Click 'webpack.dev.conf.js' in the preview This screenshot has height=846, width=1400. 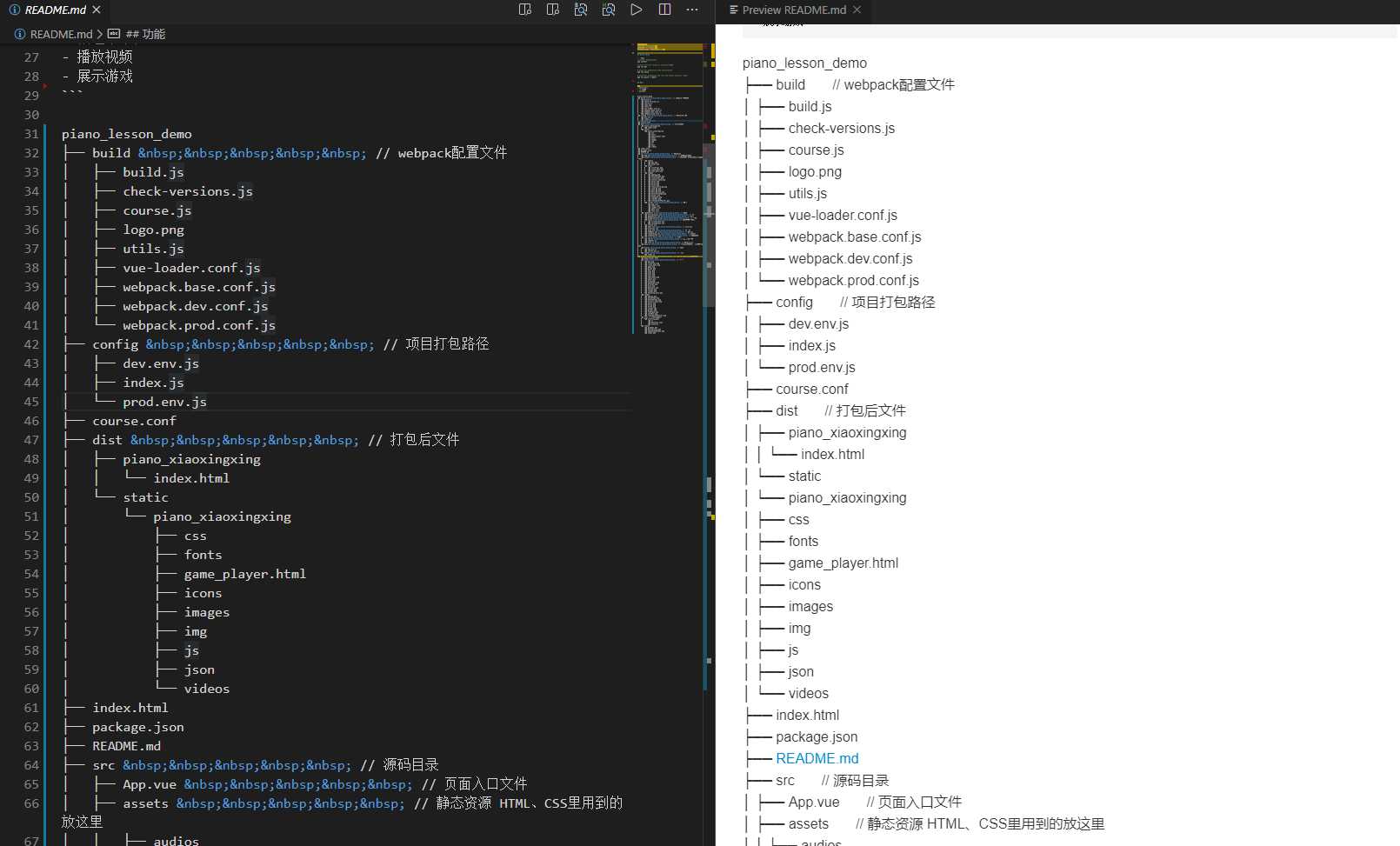(x=850, y=258)
